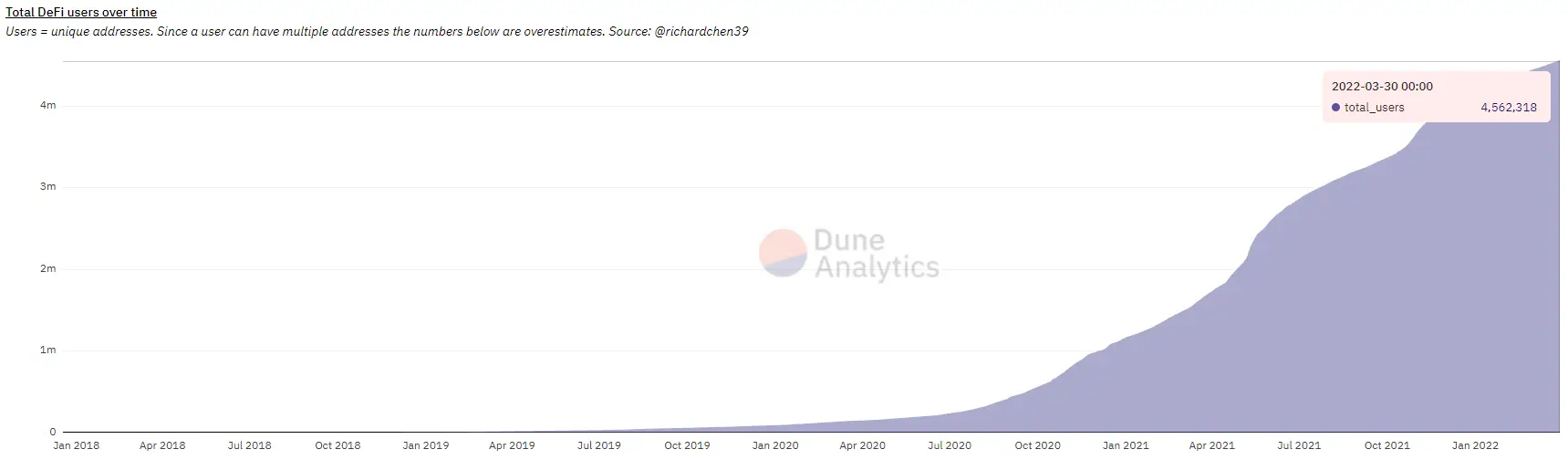
Task: Select the 2022-03-30 00:00 tooltip date
Action: 1382,87
